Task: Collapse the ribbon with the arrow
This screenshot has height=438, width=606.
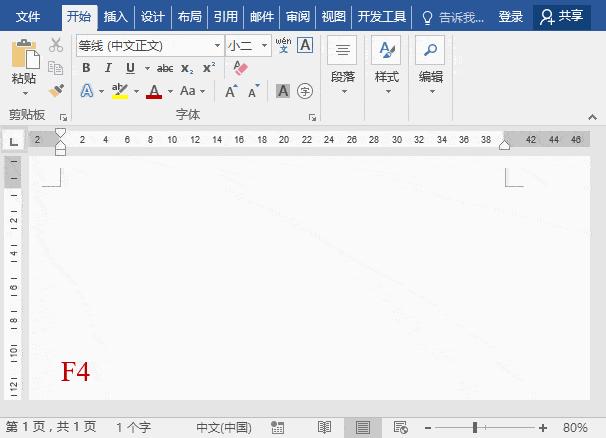Action: pyautogui.click(x=592, y=117)
